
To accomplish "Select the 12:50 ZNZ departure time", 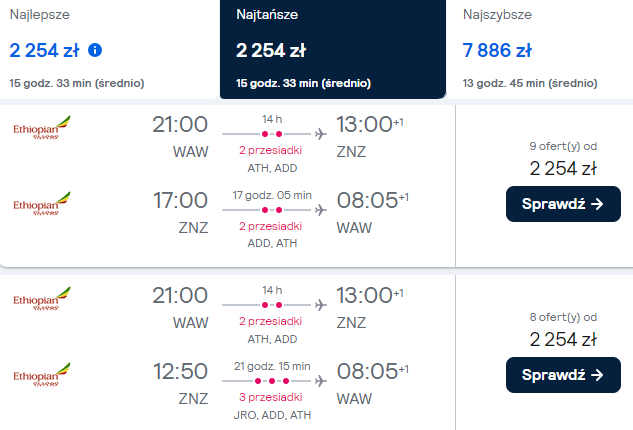I will tap(180, 371).
